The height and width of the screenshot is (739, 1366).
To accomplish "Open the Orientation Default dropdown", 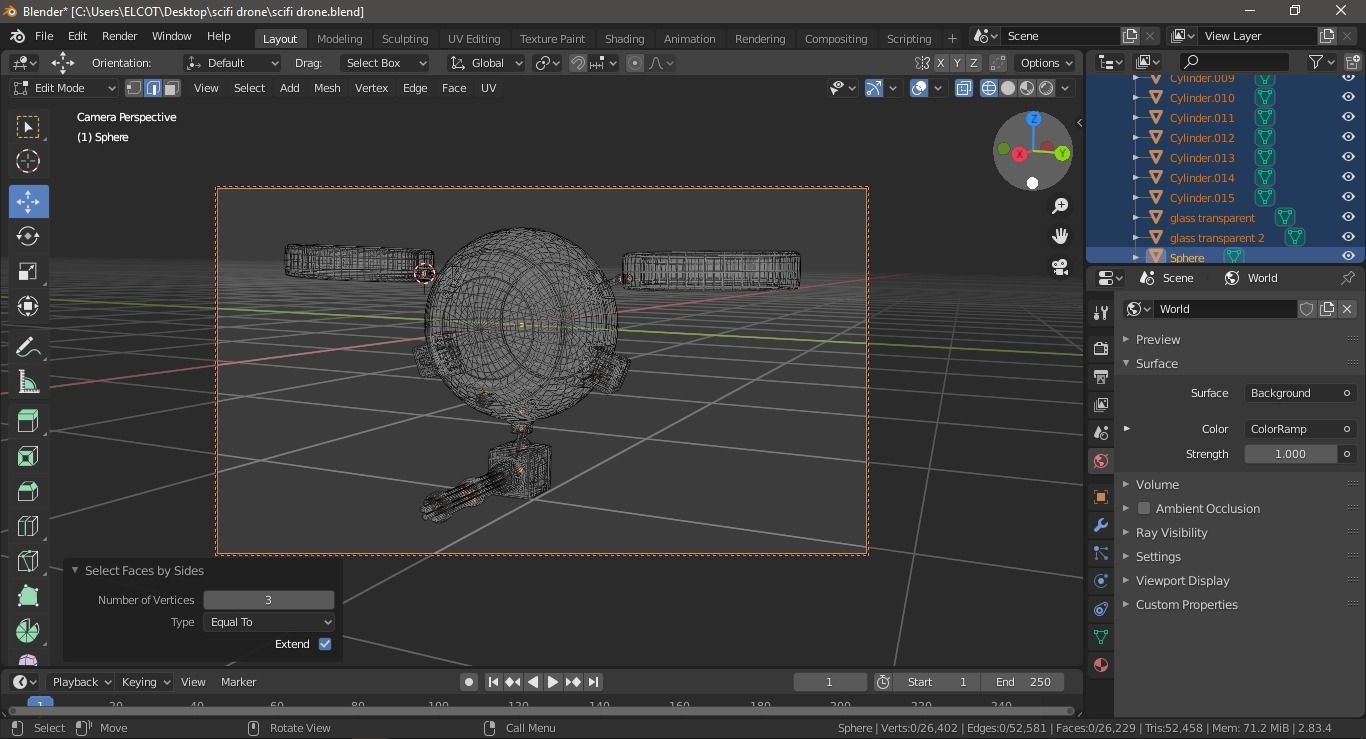I will tap(232, 63).
